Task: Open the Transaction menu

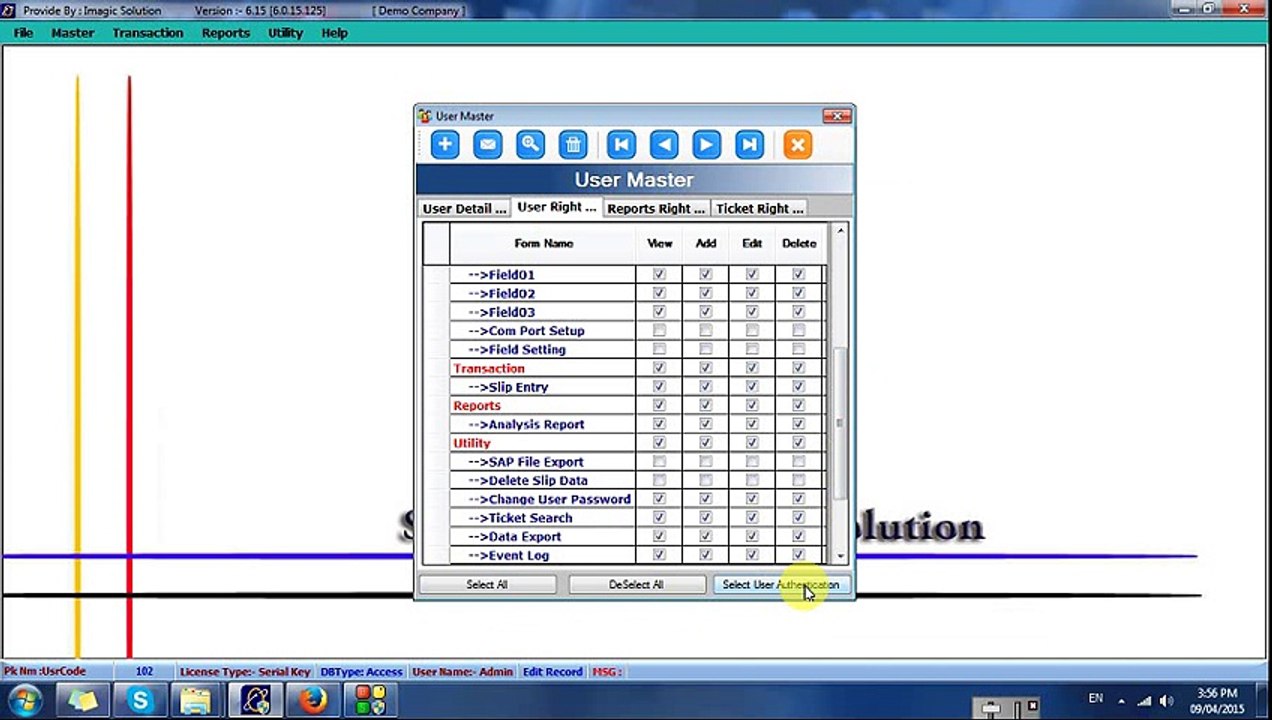Action: (x=148, y=33)
